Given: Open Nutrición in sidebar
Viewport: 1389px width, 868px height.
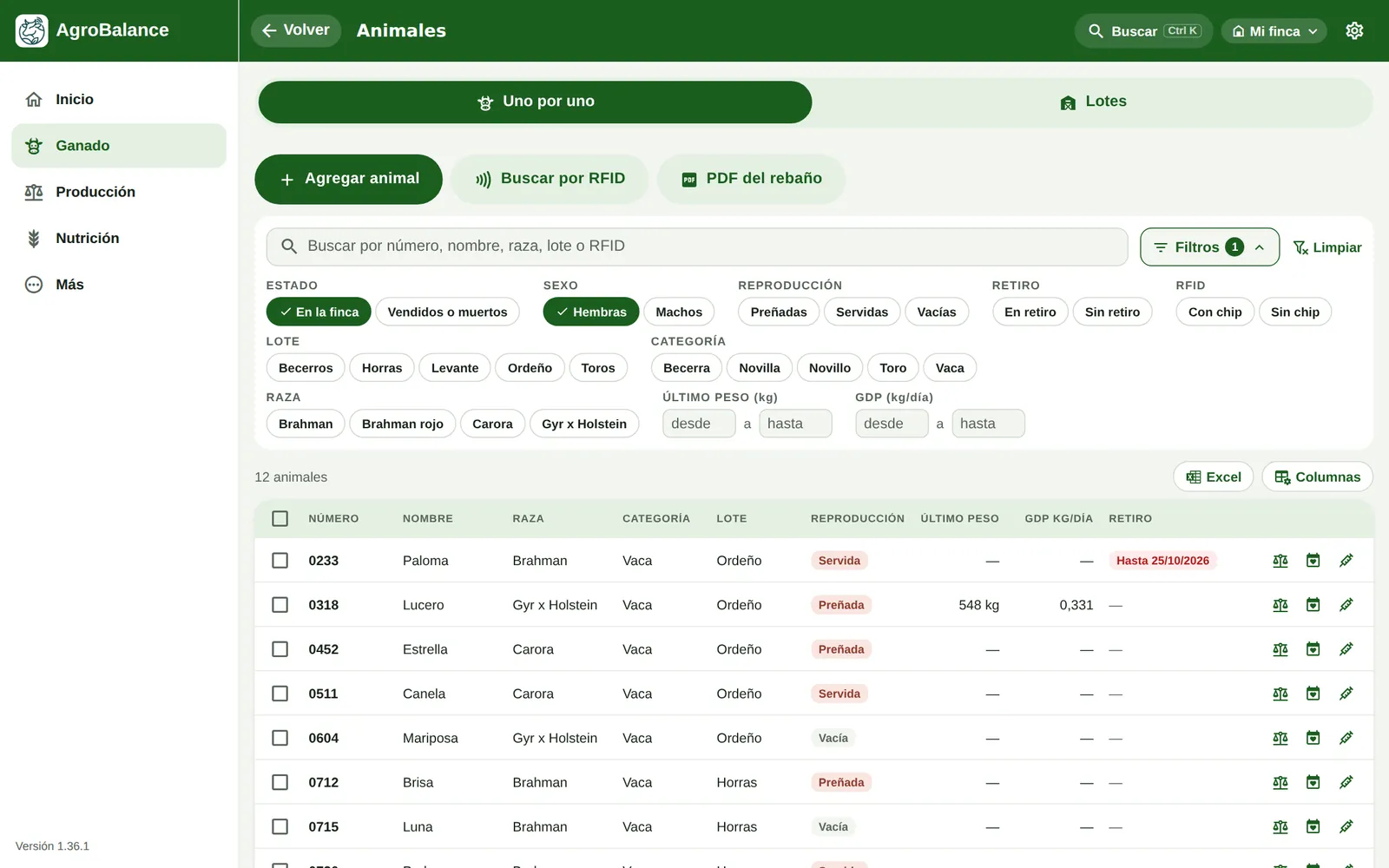Looking at the screenshot, I should point(119,238).
